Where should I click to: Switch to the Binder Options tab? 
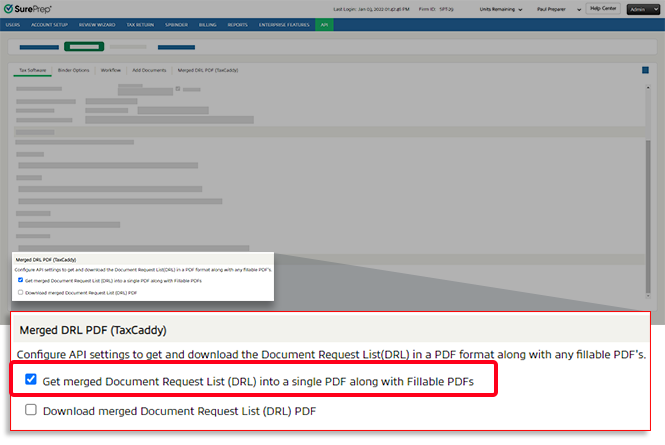(x=74, y=70)
